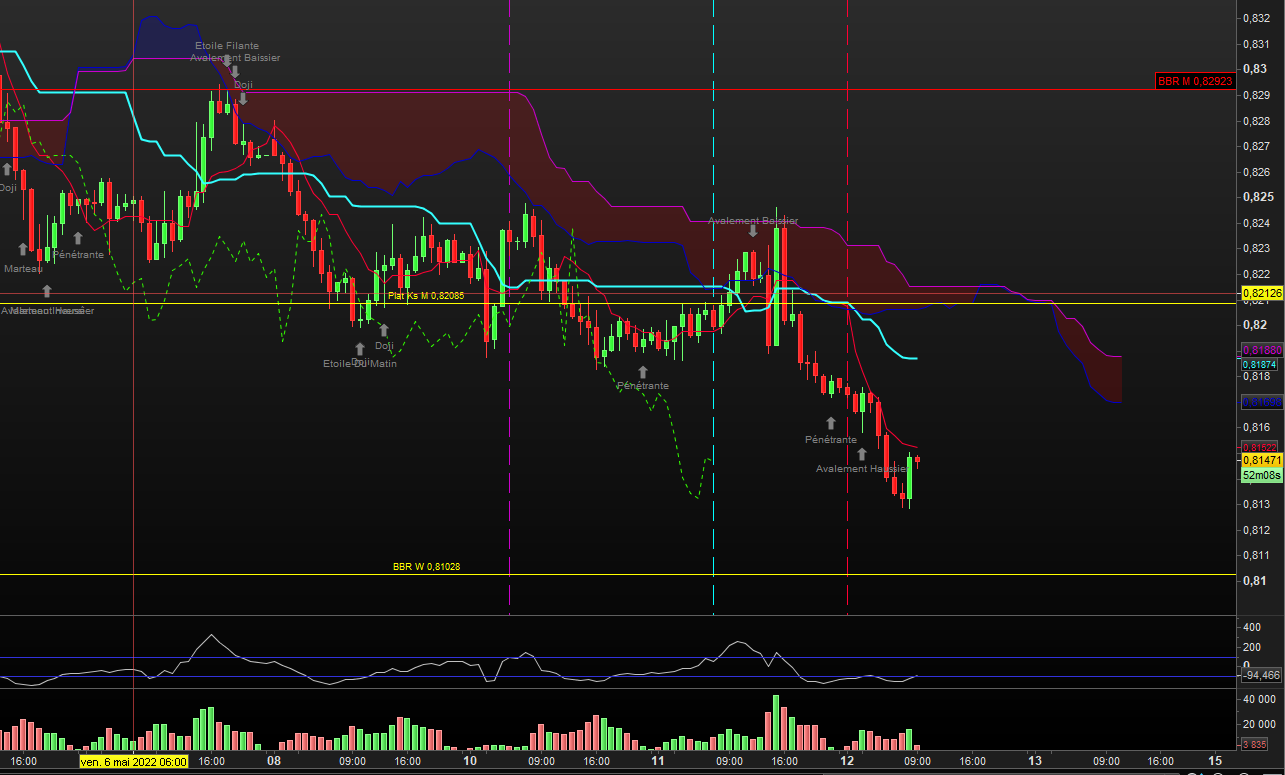The image size is (1285, 775).
Task: Click the green 52m08s candle countdown
Action: tap(1260, 475)
